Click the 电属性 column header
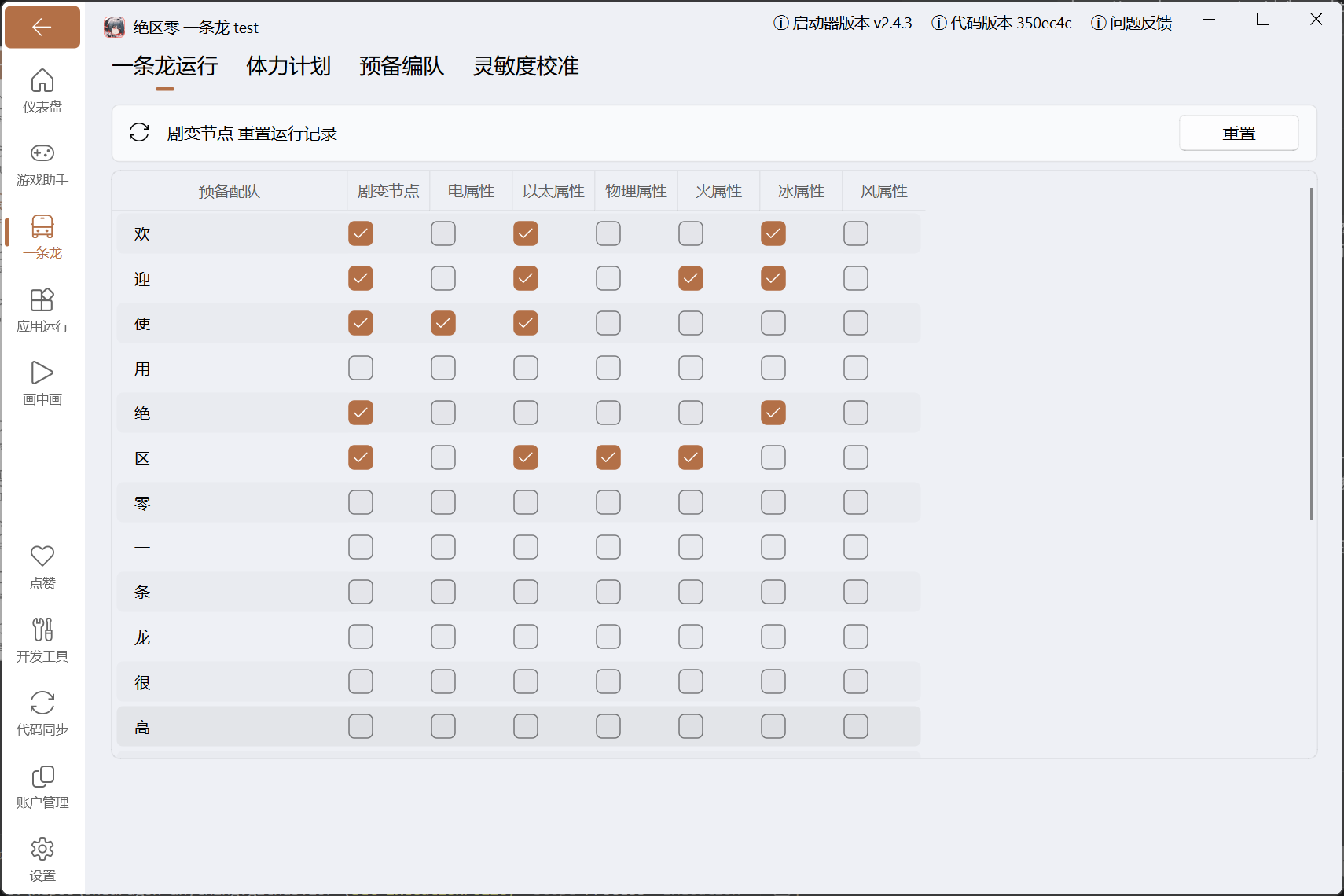Viewport: 1344px width, 896px height. click(471, 191)
